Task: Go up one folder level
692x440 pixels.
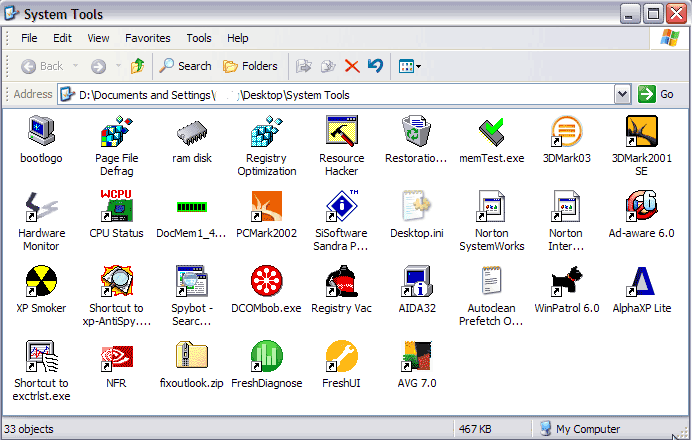Action: (x=137, y=66)
